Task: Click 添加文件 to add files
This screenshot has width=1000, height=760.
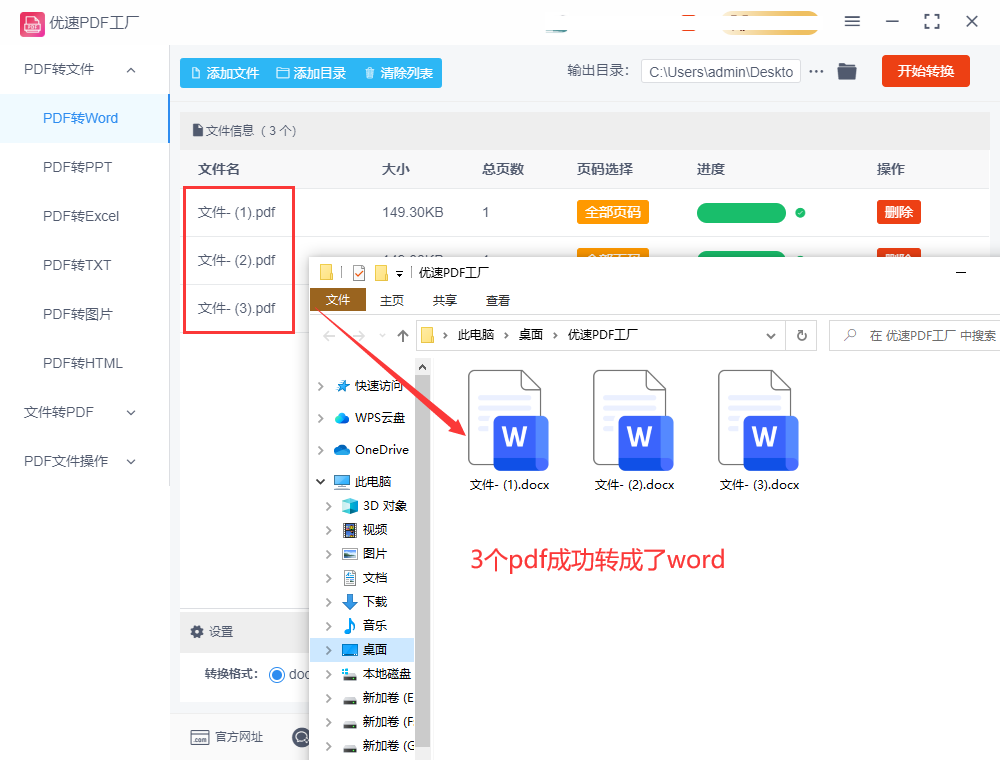Action: coord(225,73)
